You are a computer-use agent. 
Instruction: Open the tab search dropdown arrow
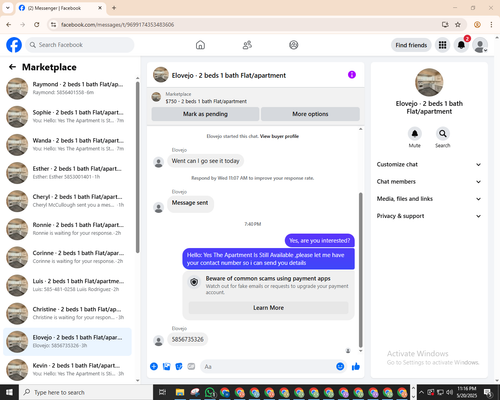7,8
